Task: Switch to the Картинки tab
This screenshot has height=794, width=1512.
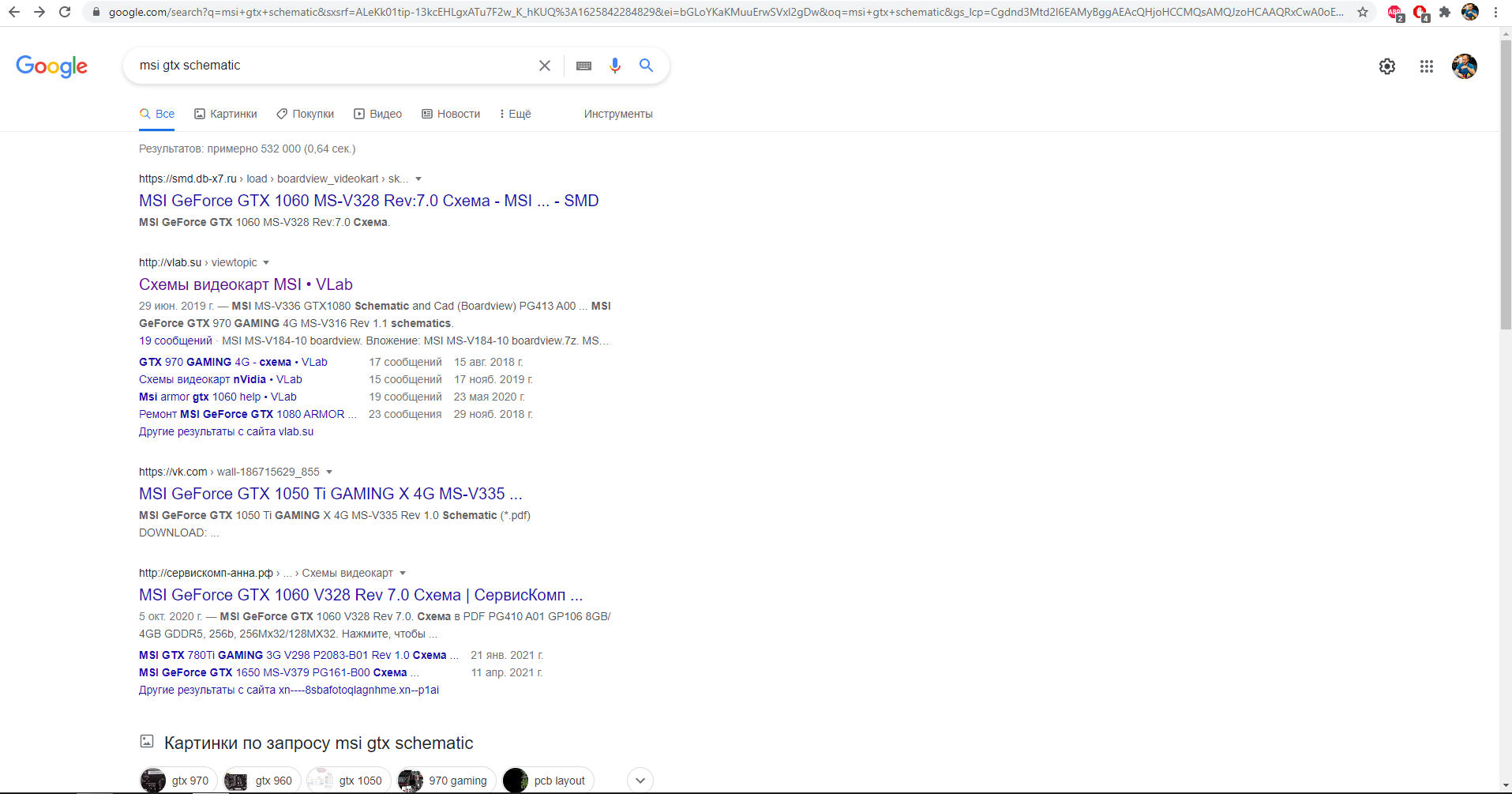Action: 226,114
